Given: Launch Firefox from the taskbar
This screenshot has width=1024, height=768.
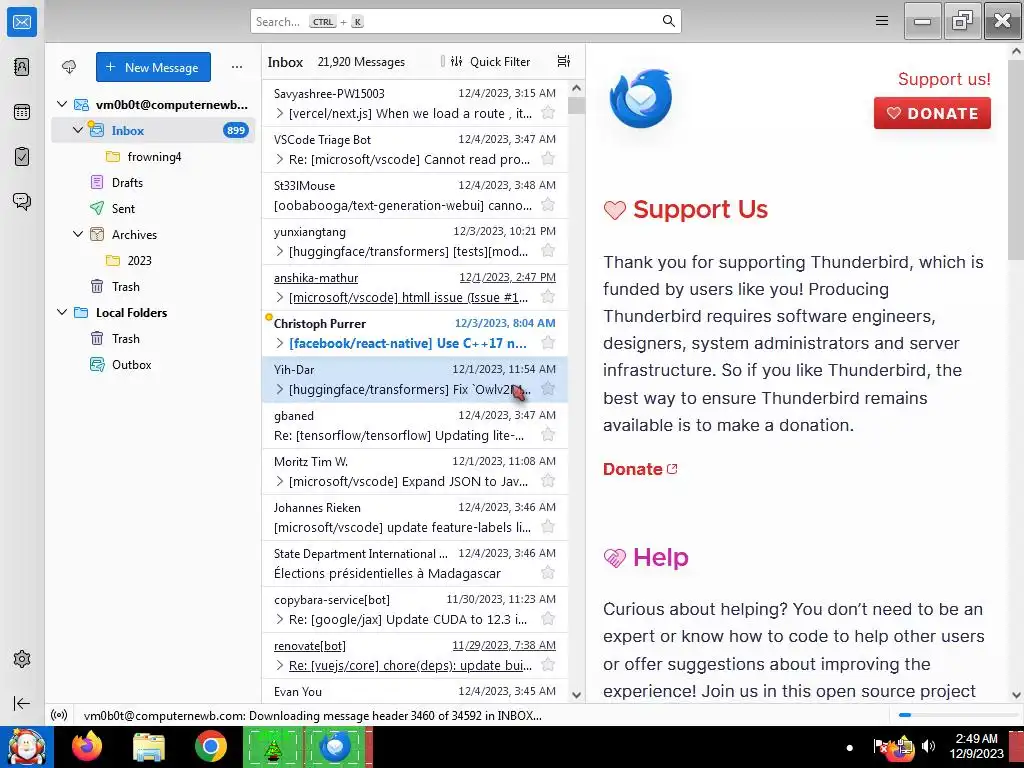Looking at the screenshot, I should tap(87, 746).
